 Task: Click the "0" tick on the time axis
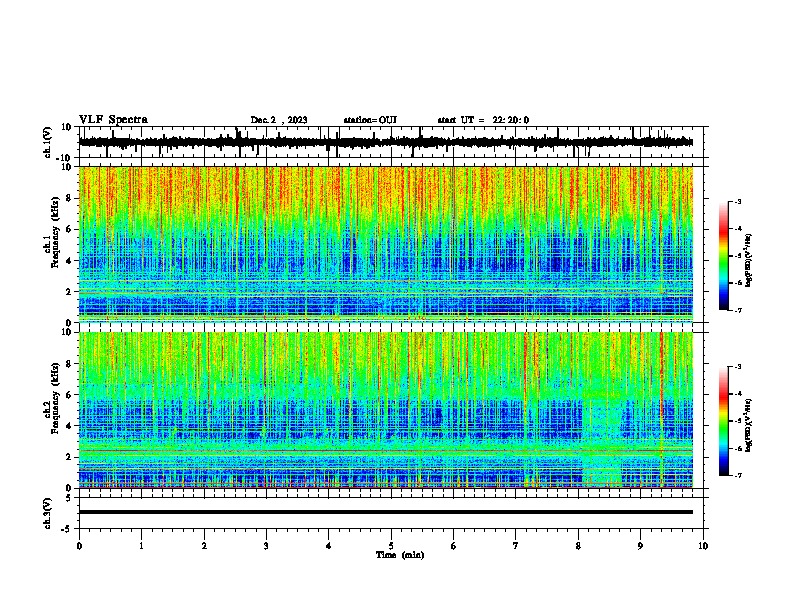click(x=79, y=546)
